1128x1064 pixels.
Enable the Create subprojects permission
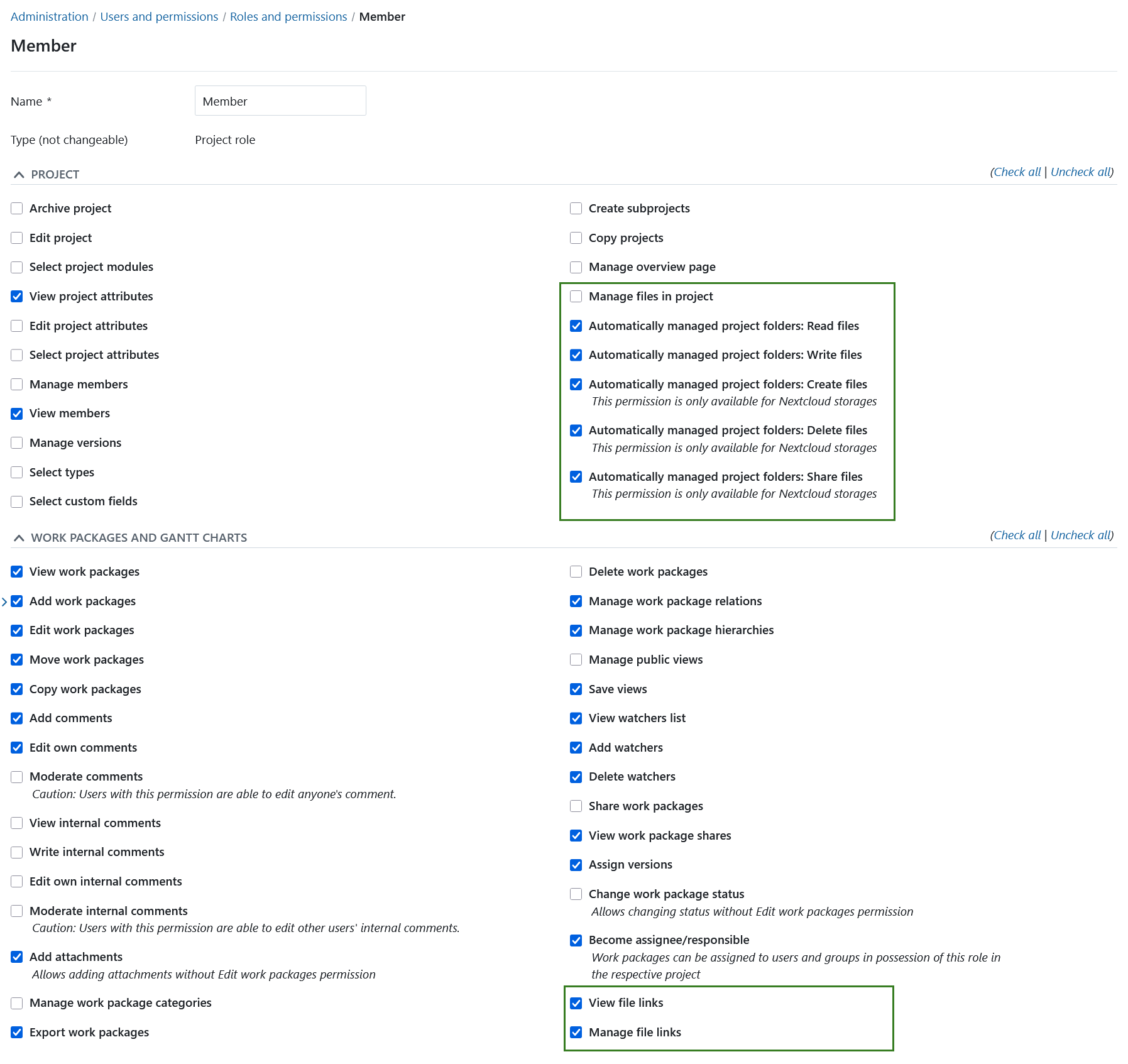(576, 208)
